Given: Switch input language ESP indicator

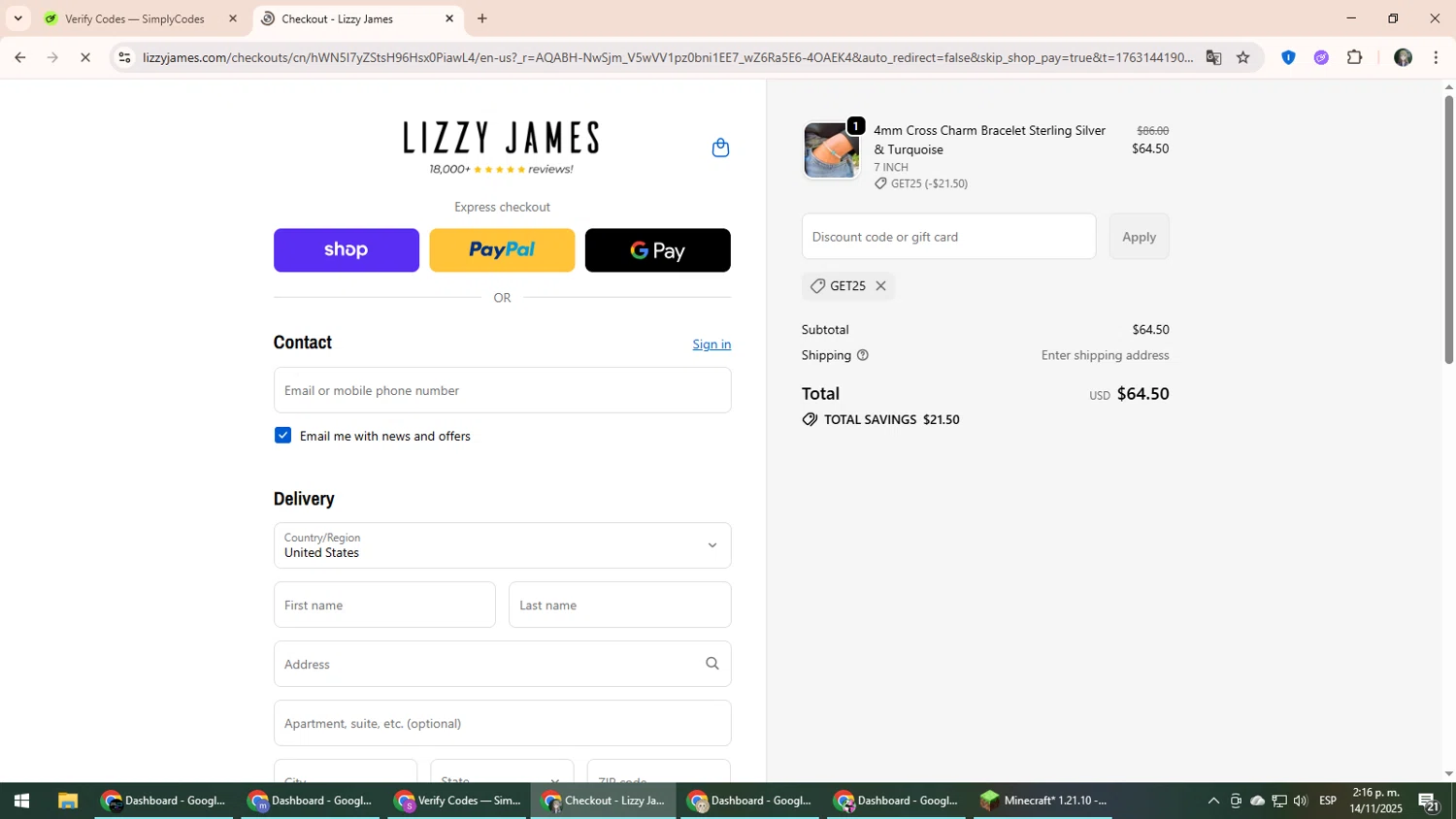Looking at the screenshot, I should coord(1327,801).
